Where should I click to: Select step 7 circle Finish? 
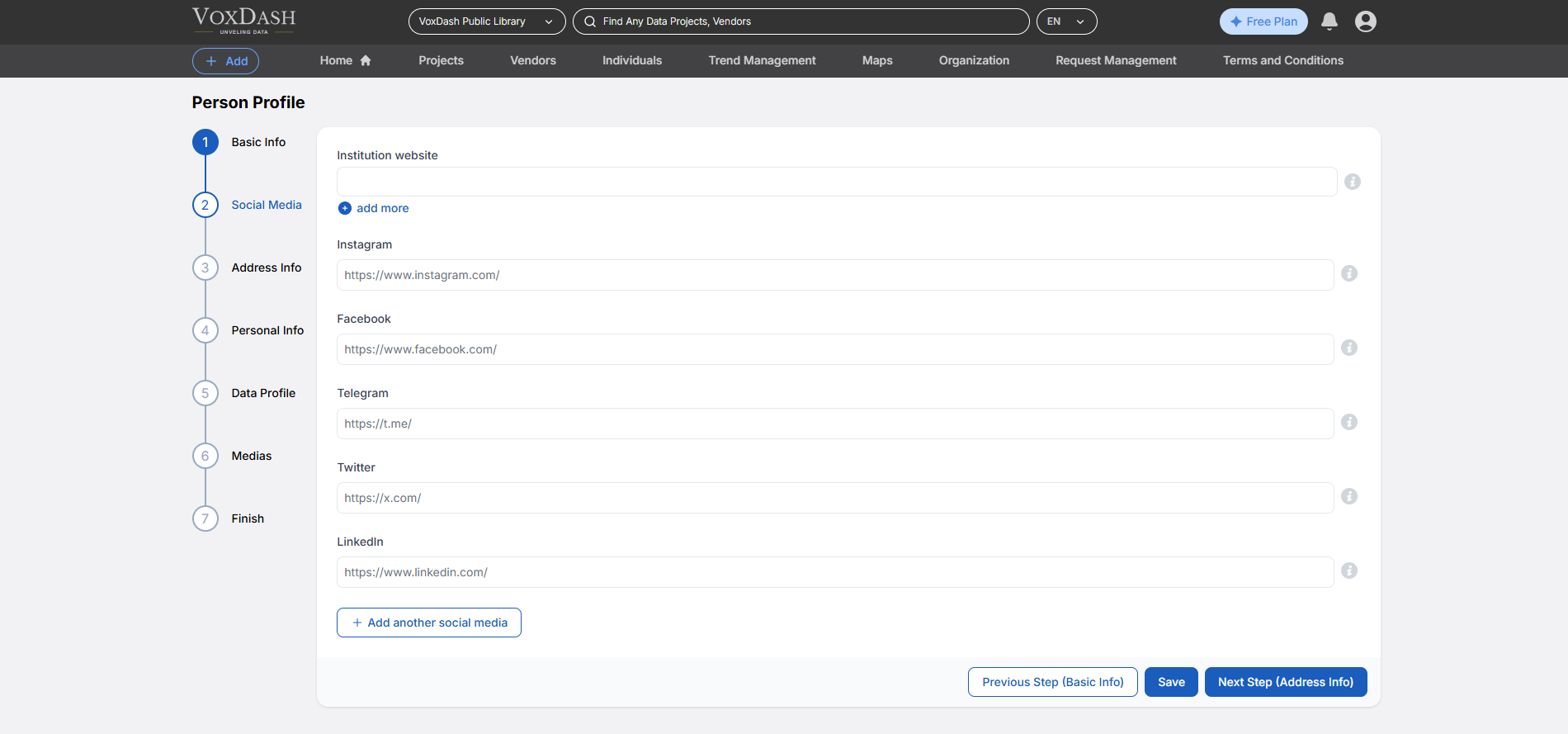pos(205,519)
